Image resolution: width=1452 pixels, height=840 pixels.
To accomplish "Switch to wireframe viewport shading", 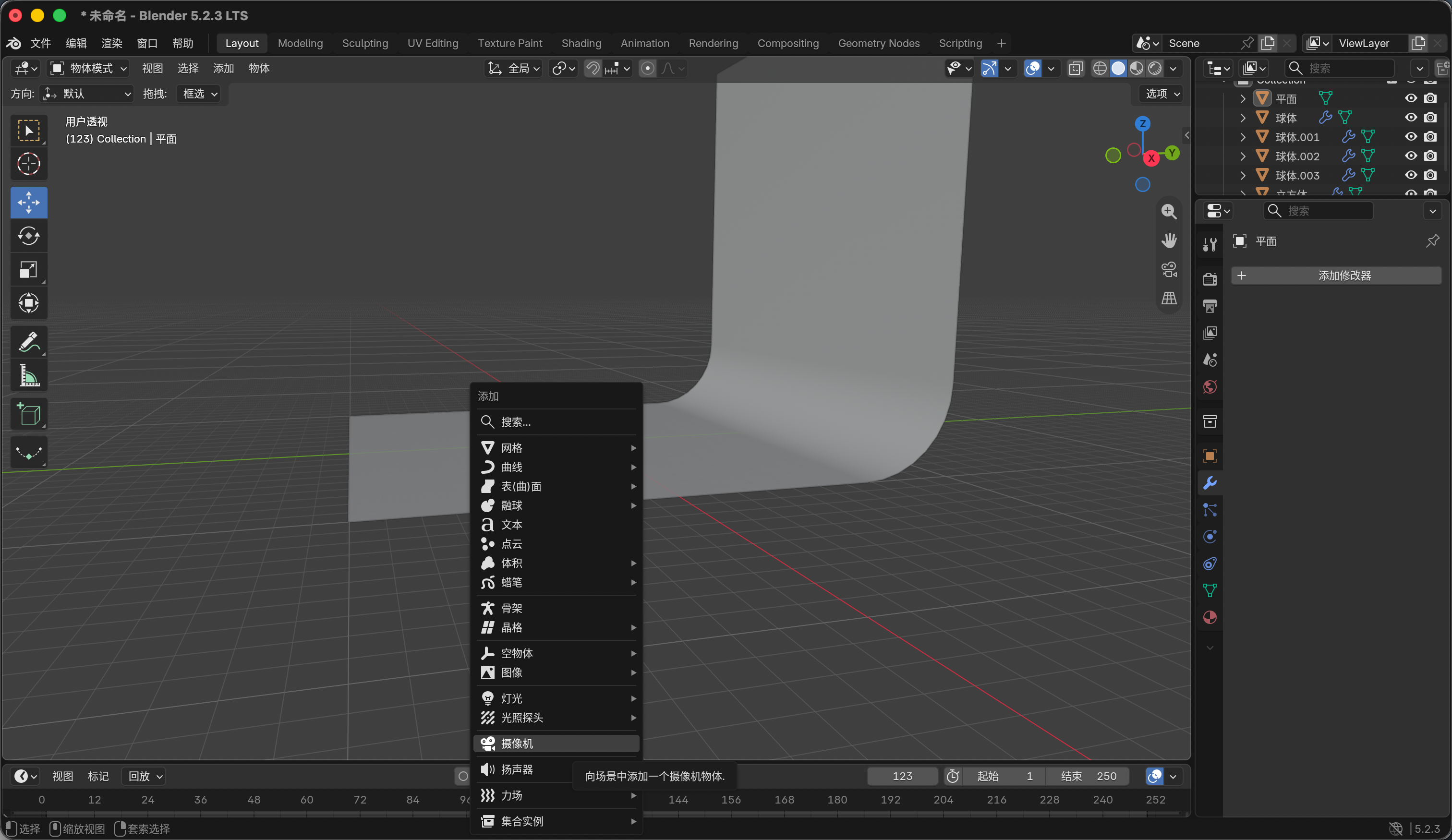I will (x=1100, y=69).
